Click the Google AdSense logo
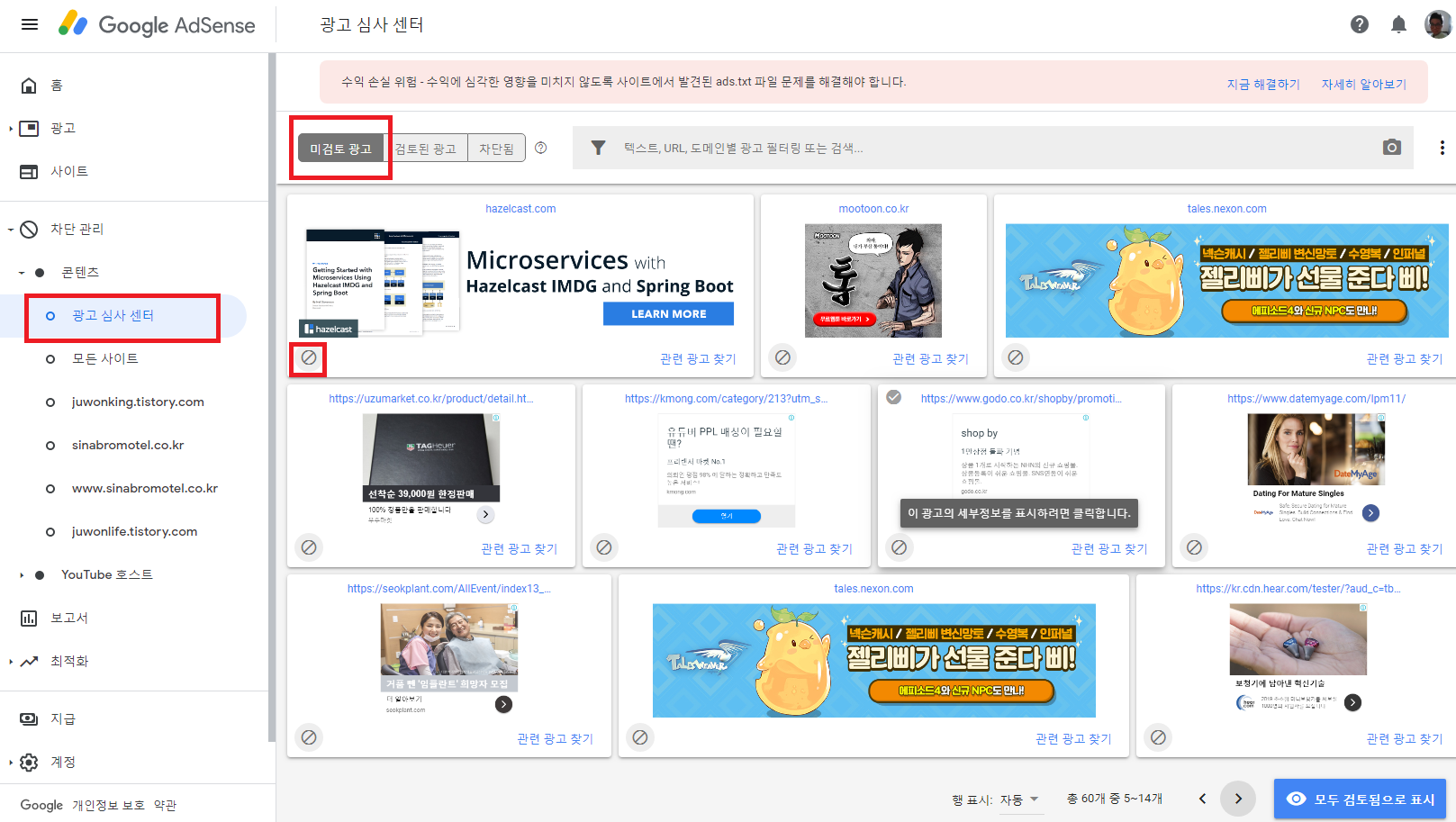The height and width of the screenshot is (822, 1456). point(157,24)
